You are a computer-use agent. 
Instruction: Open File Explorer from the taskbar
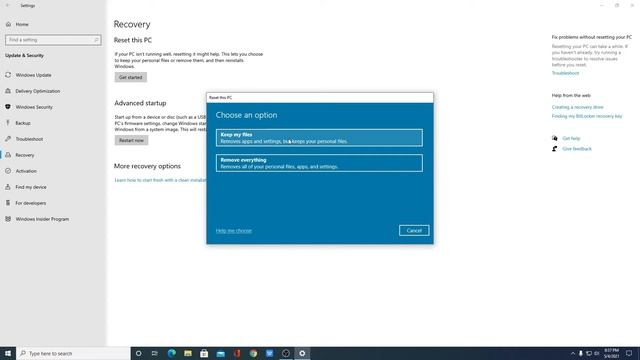tap(188, 353)
